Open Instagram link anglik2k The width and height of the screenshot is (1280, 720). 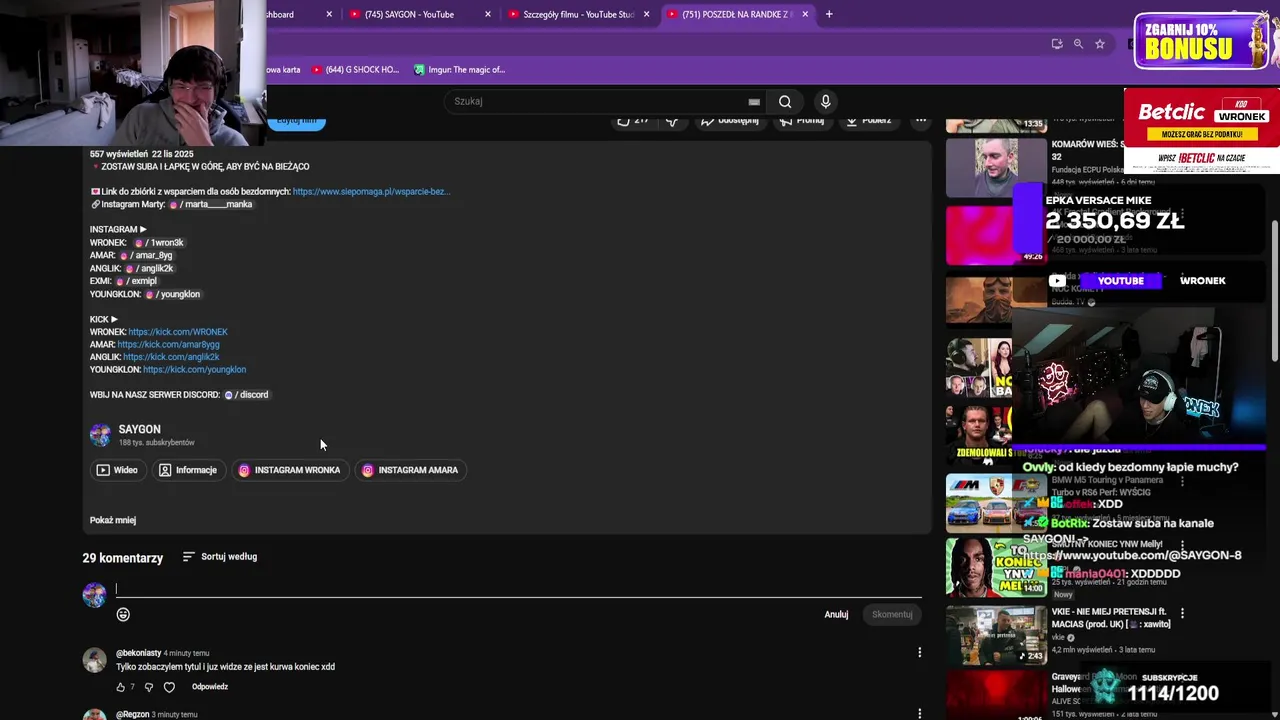149,269
